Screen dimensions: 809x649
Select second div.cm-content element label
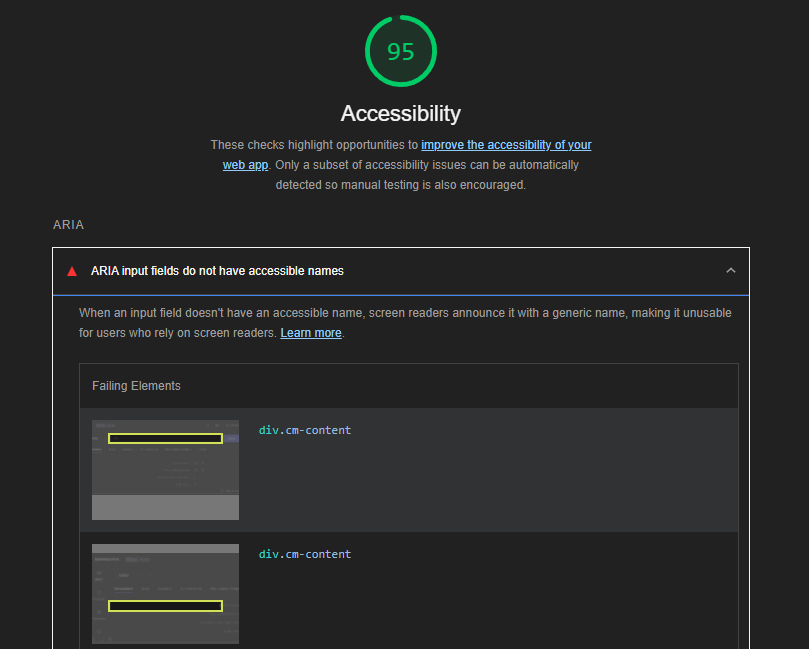tap(304, 554)
